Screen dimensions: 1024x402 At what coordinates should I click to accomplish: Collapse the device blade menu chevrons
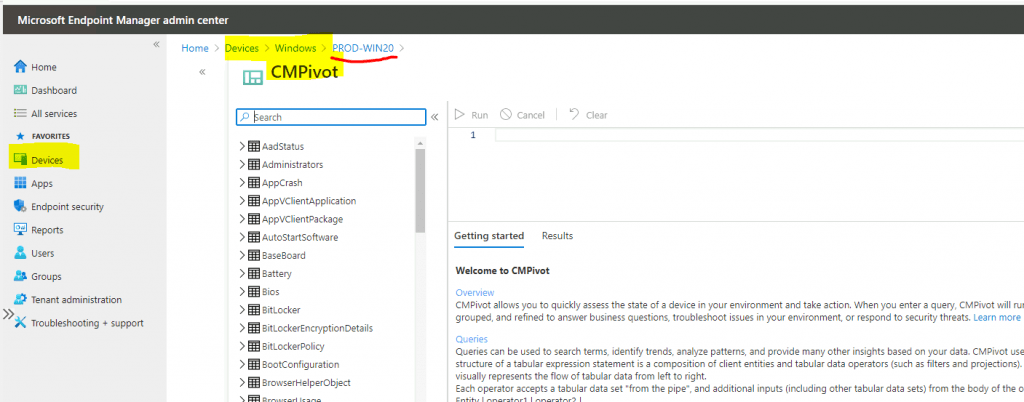[202, 72]
